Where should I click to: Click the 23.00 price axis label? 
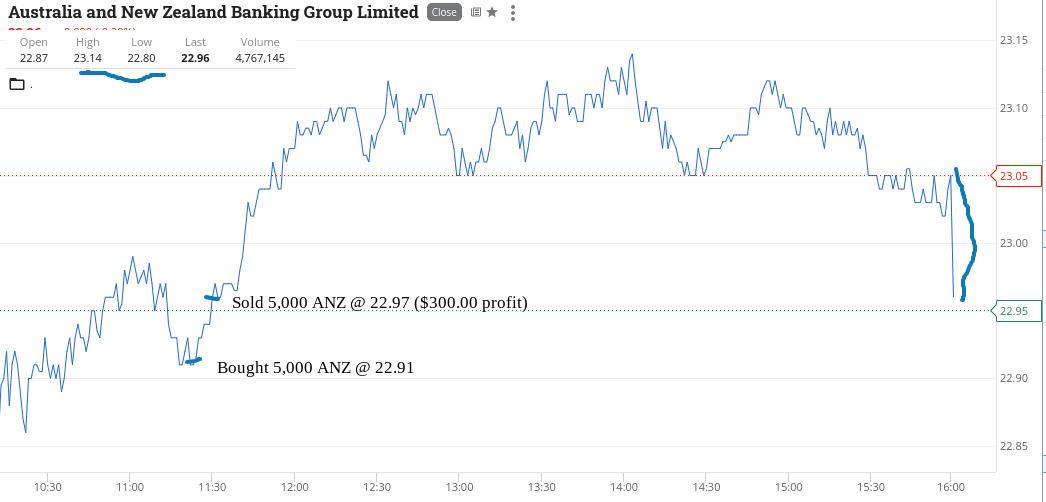1013,243
